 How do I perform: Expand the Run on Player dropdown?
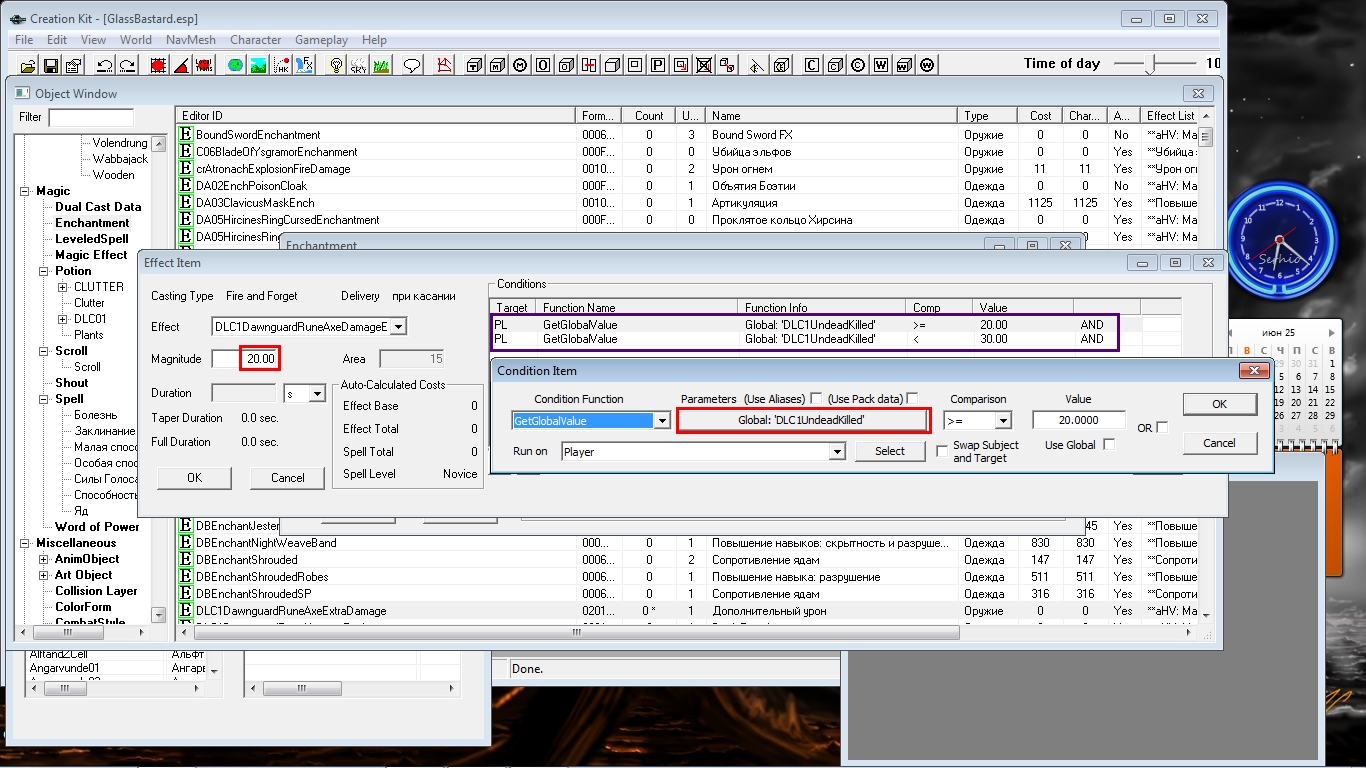pyautogui.click(x=837, y=452)
